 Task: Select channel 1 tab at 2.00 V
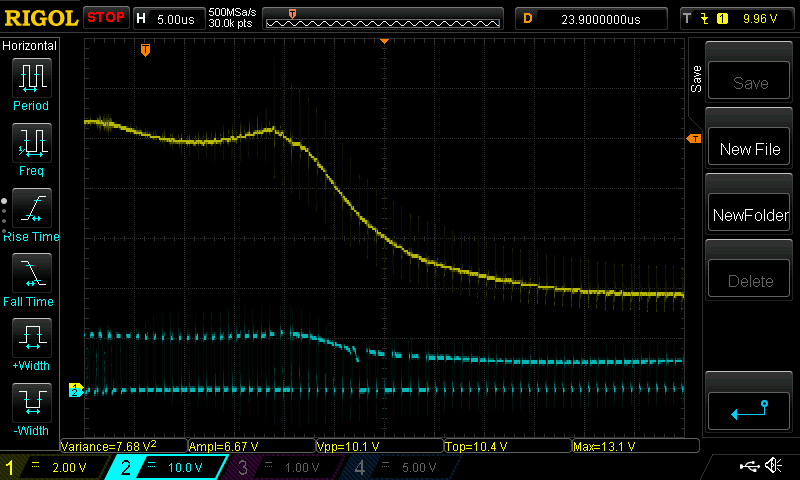coord(54,467)
